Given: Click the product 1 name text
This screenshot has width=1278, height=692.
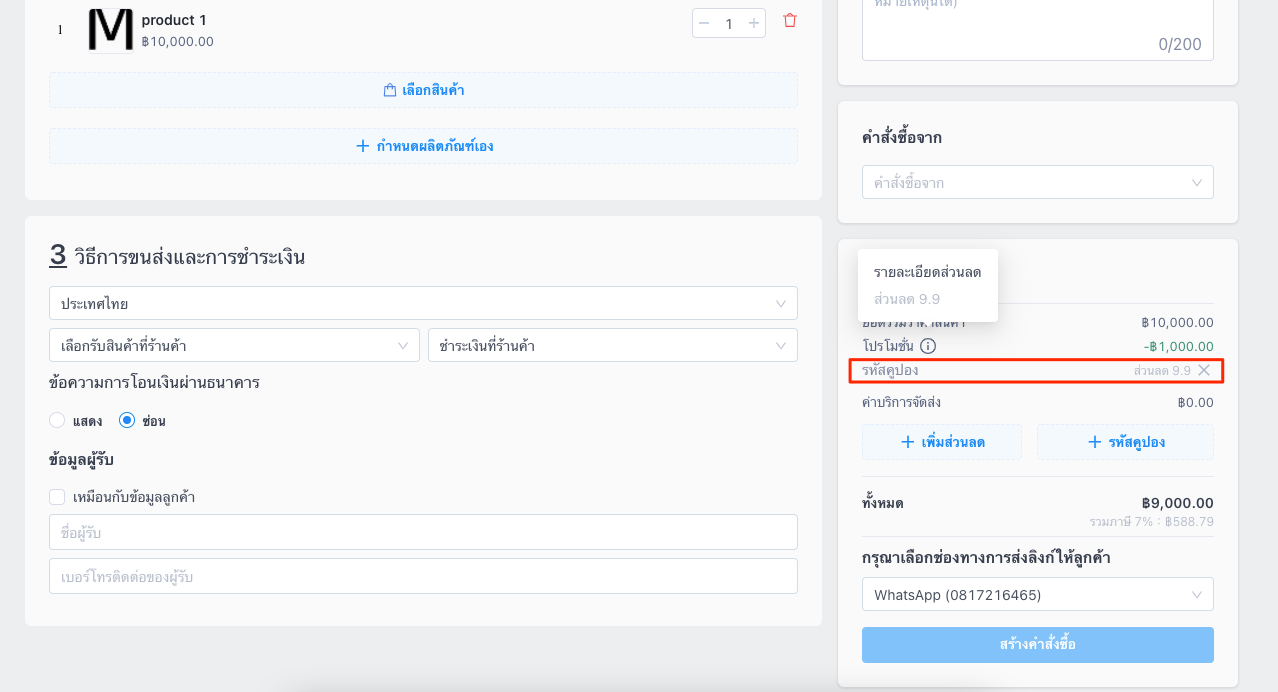Looking at the screenshot, I should (174, 20).
